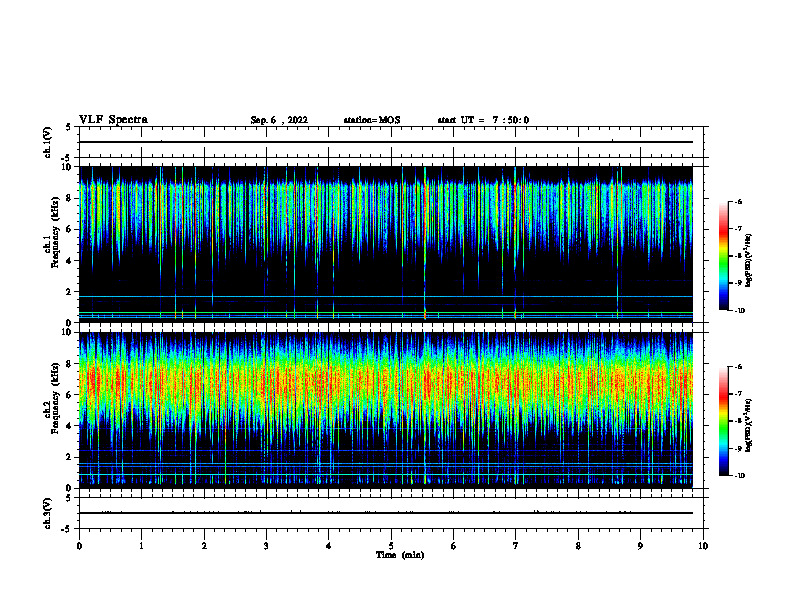Click time axis tick label "7"

click(516, 546)
